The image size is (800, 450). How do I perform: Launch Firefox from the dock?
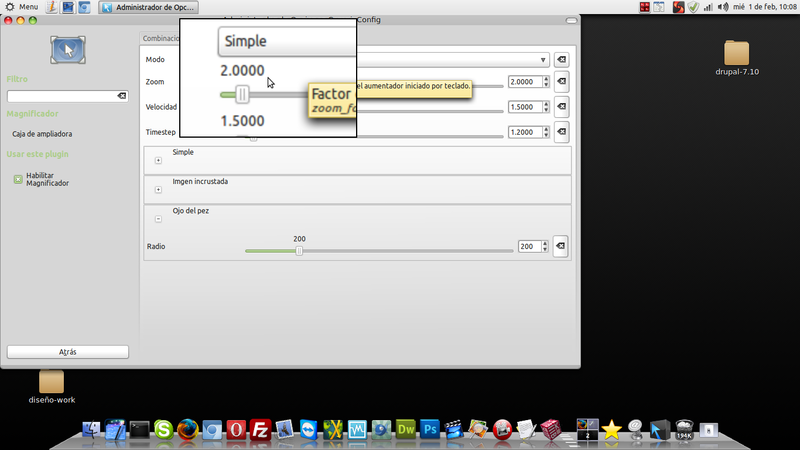[187, 429]
